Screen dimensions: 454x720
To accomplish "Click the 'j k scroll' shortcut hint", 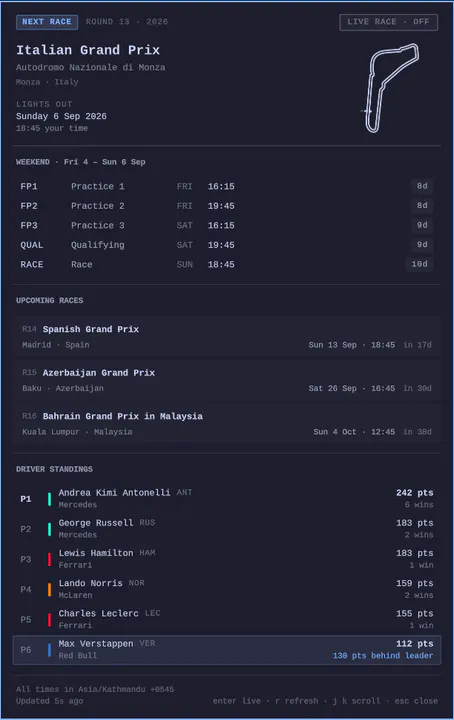I will [356, 701].
